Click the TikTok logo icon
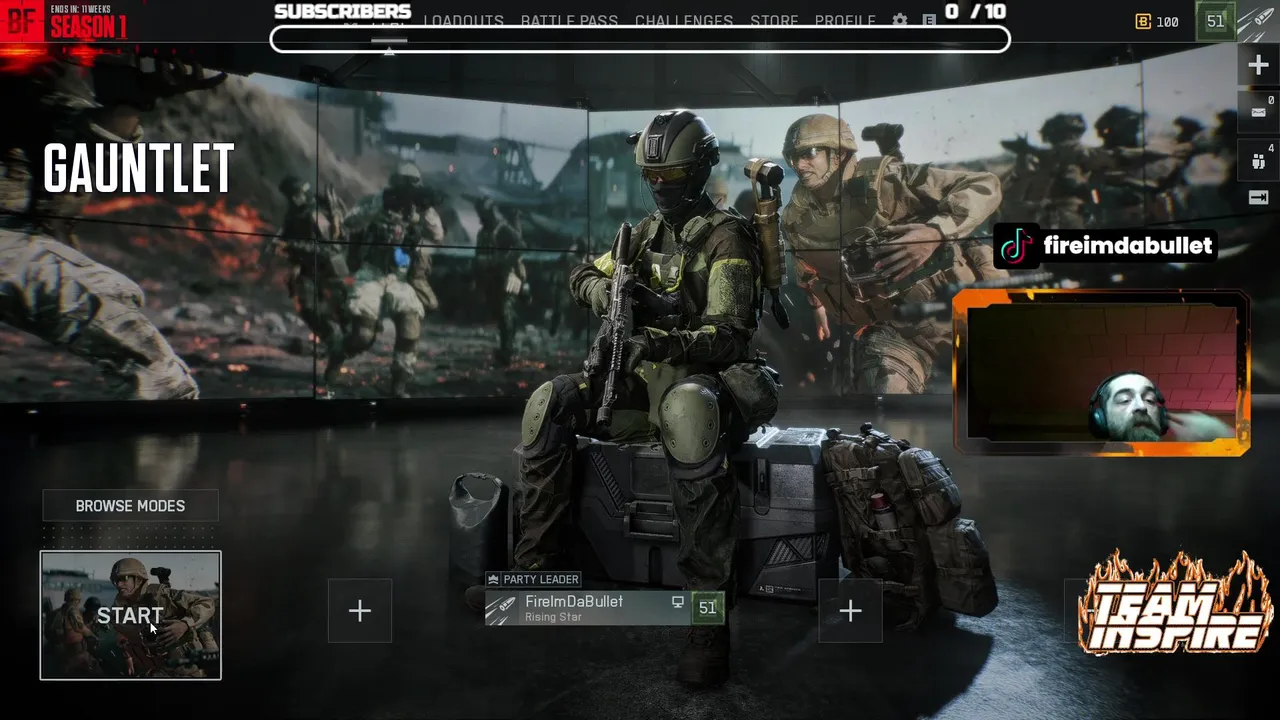 click(1015, 245)
